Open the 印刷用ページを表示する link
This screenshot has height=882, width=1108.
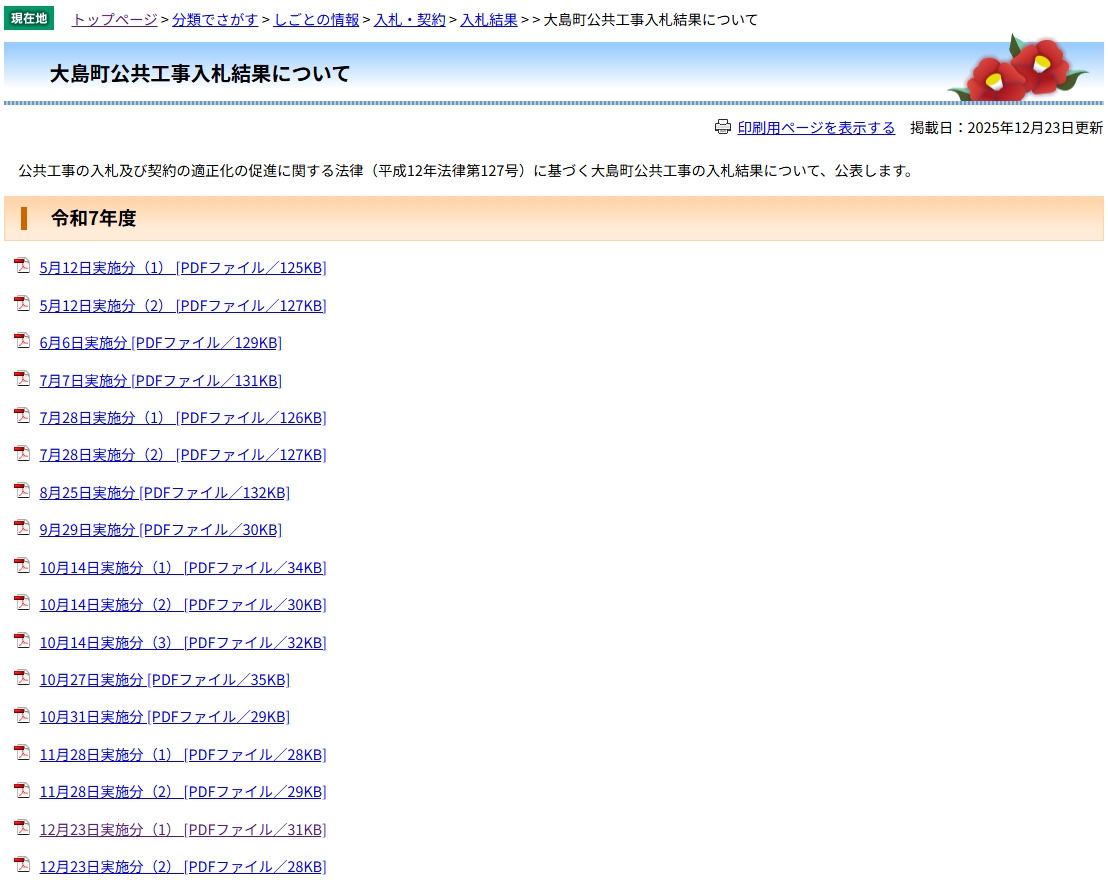point(816,128)
